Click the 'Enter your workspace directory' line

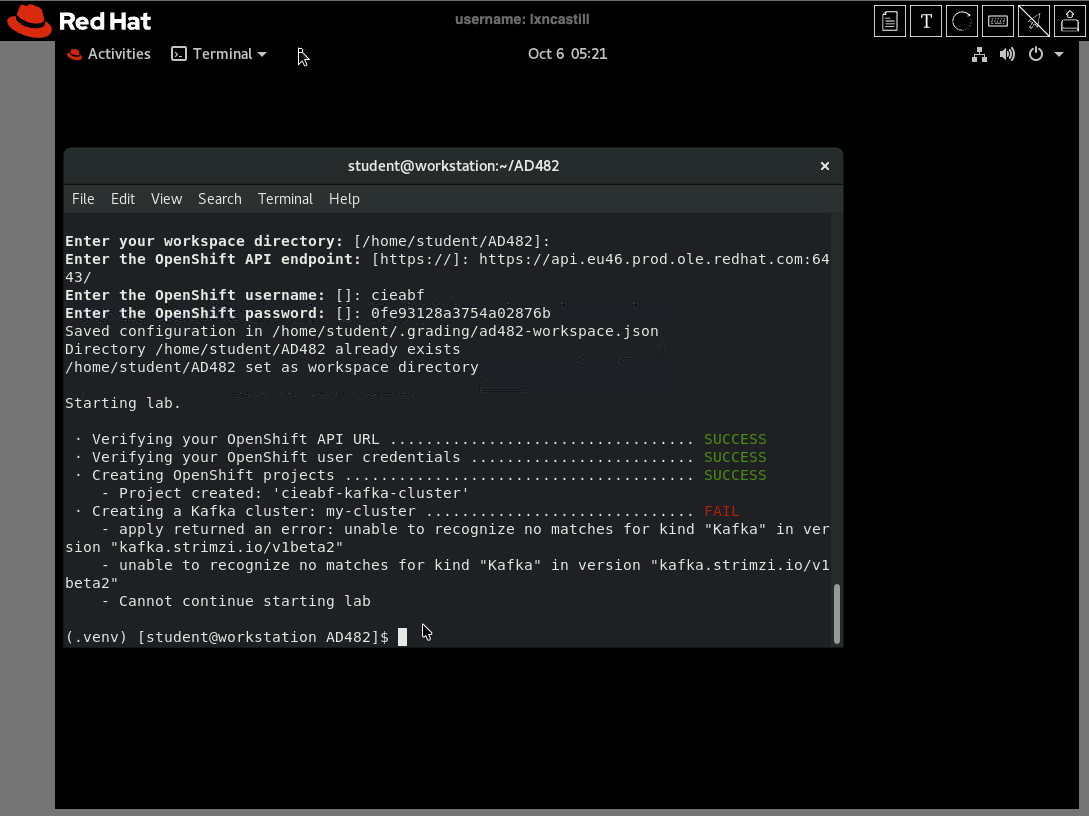coord(308,241)
